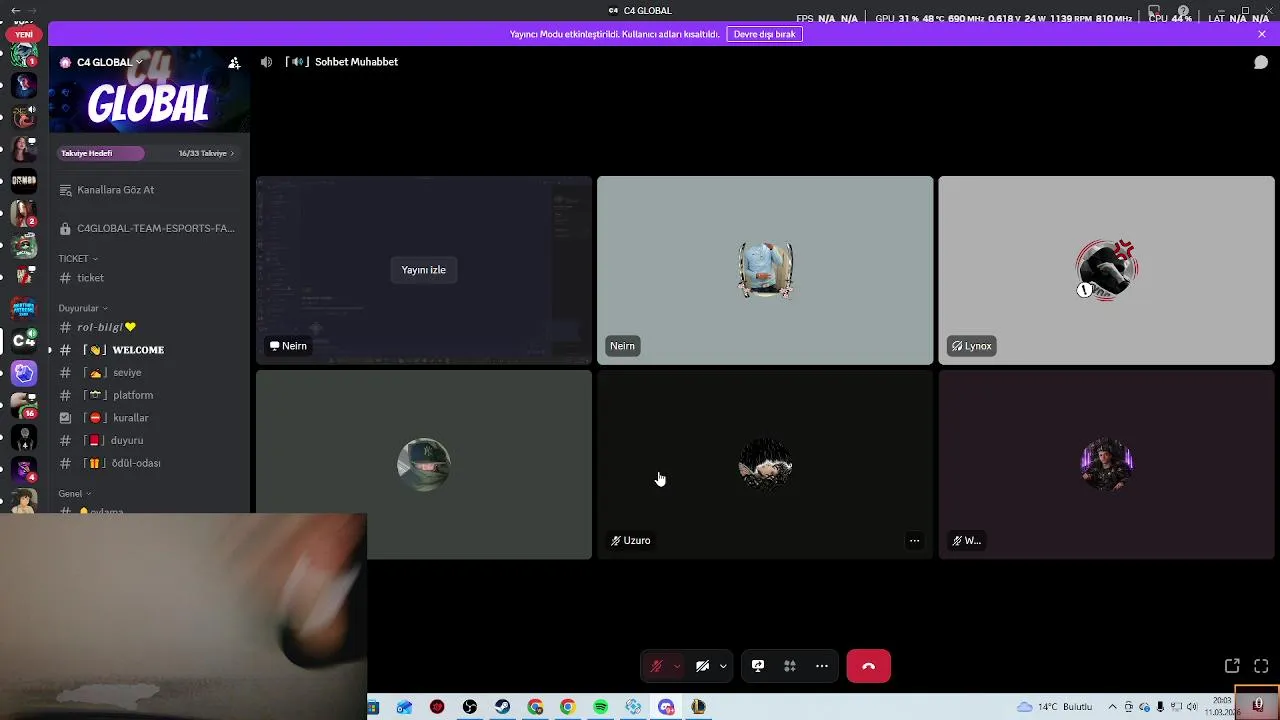Show hidden system tray icons
The height and width of the screenshot is (720, 1280).
[x=1112, y=707]
